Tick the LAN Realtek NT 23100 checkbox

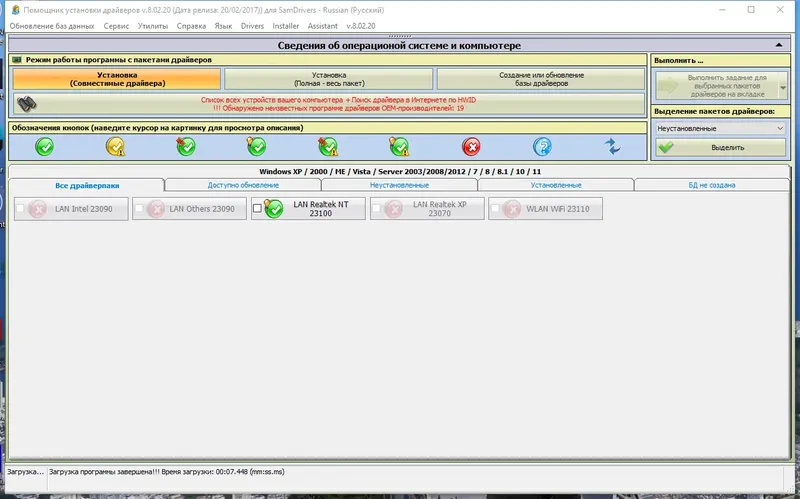click(x=257, y=208)
